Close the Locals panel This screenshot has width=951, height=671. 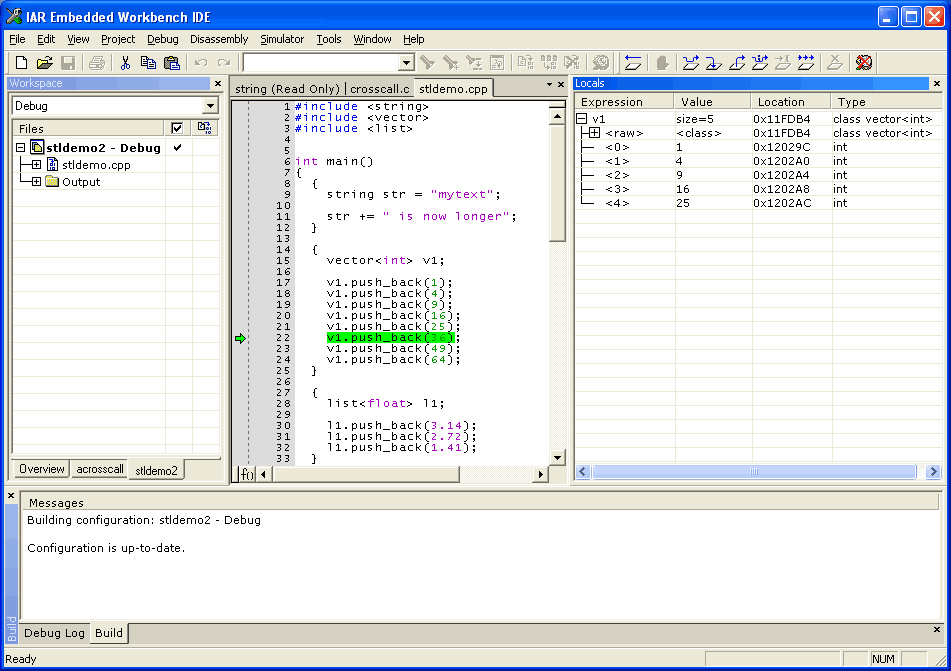[936, 83]
